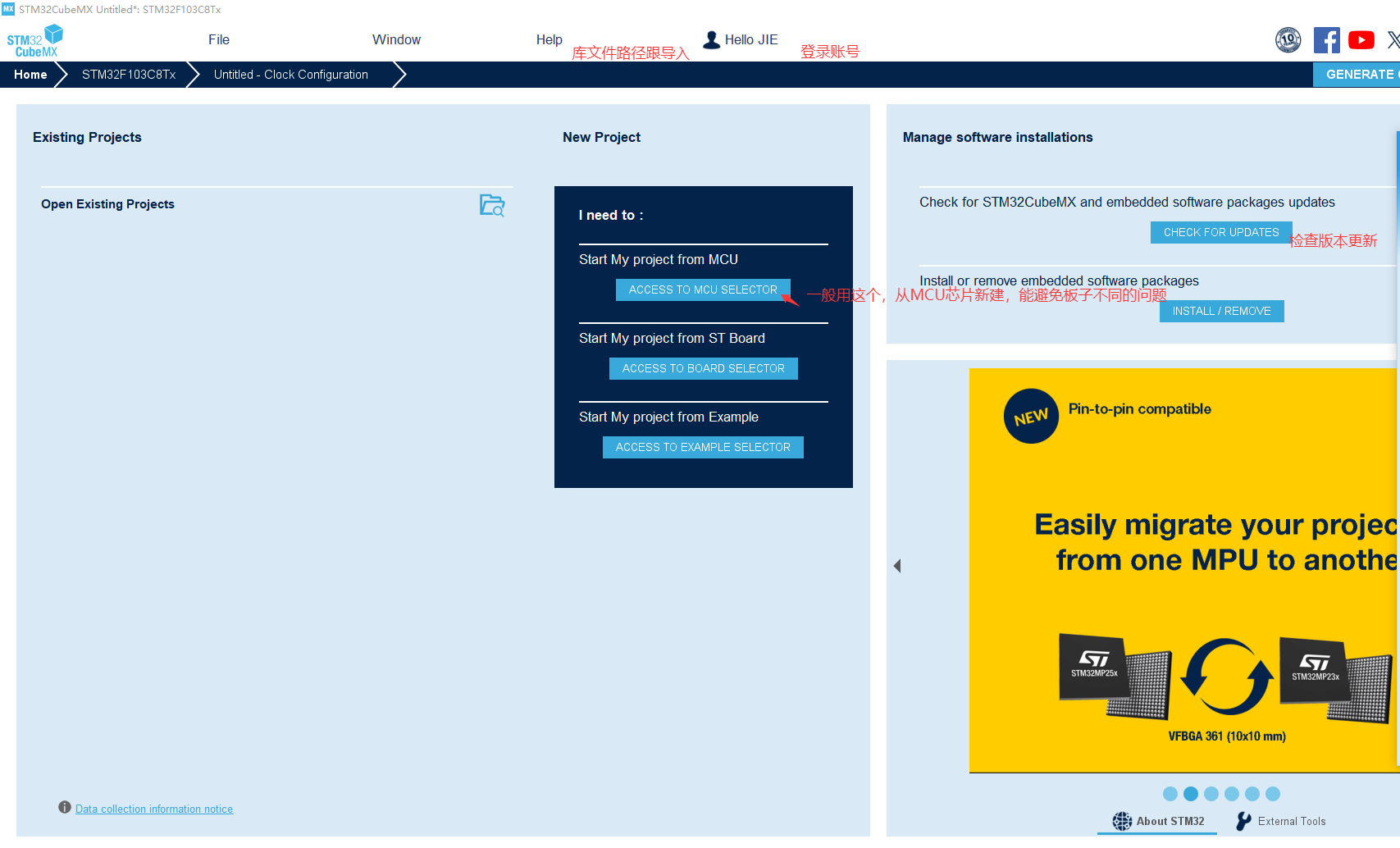
Task: Open existing projects folder browse icon
Action: [492, 205]
